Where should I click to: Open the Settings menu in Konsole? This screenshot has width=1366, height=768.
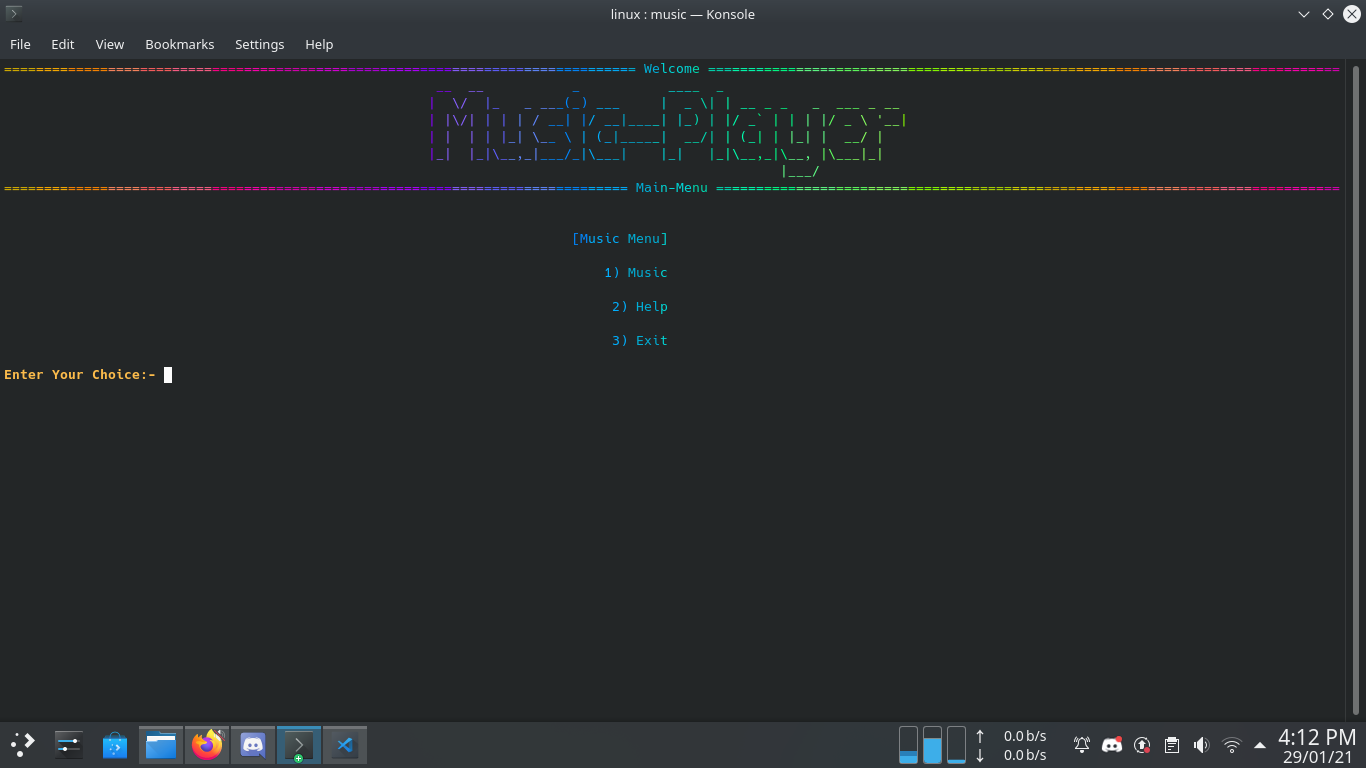[x=259, y=44]
